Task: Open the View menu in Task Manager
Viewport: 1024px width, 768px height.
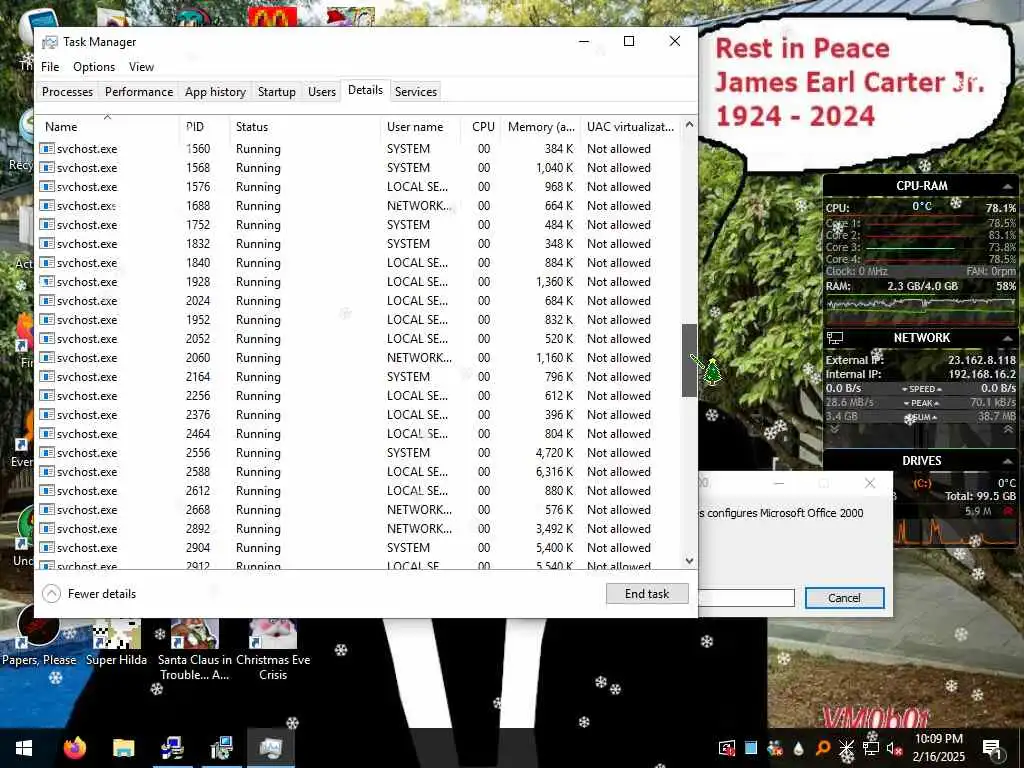Action: 141,67
